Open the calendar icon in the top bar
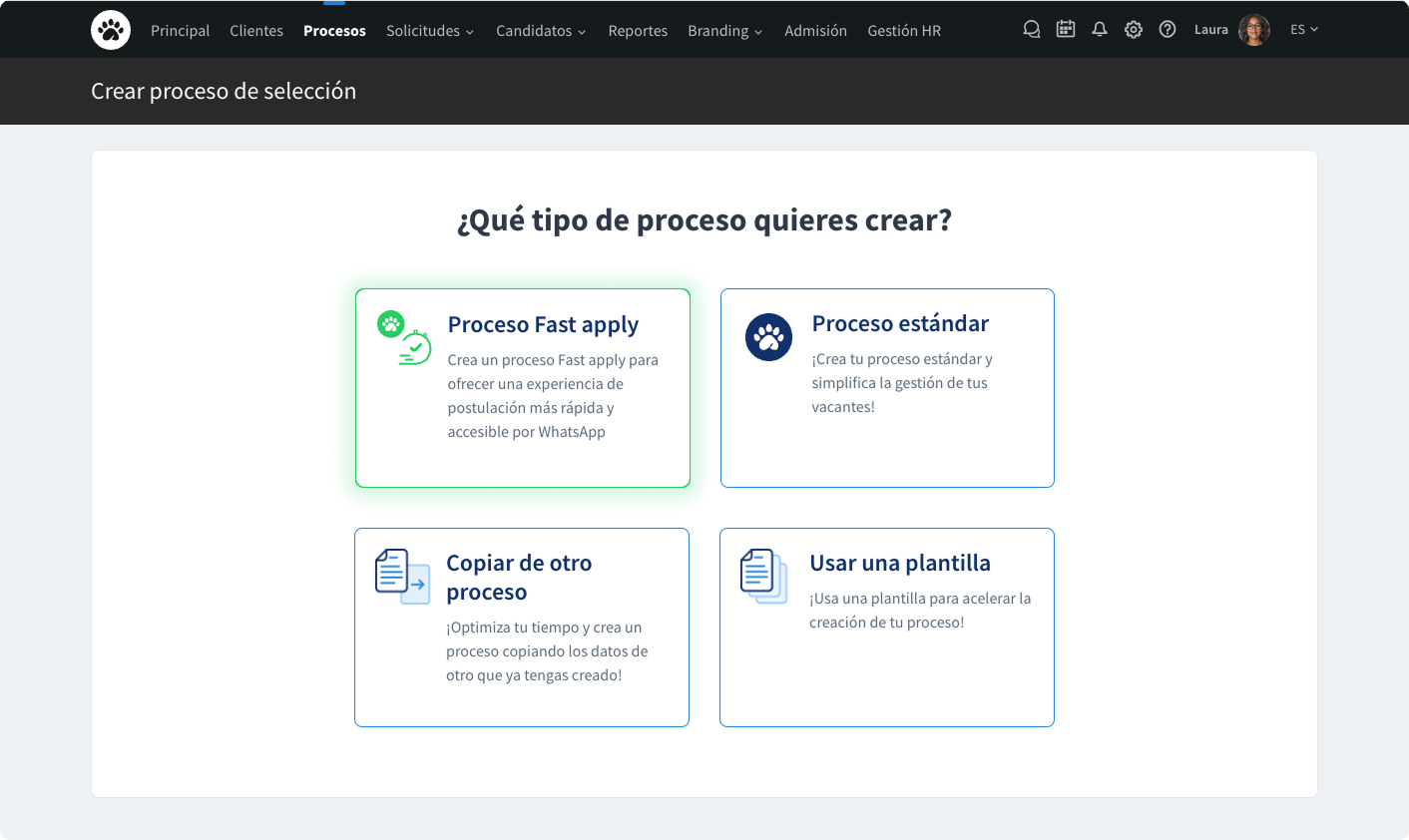This screenshot has width=1409, height=840. pyautogui.click(x=1065, y=29)
